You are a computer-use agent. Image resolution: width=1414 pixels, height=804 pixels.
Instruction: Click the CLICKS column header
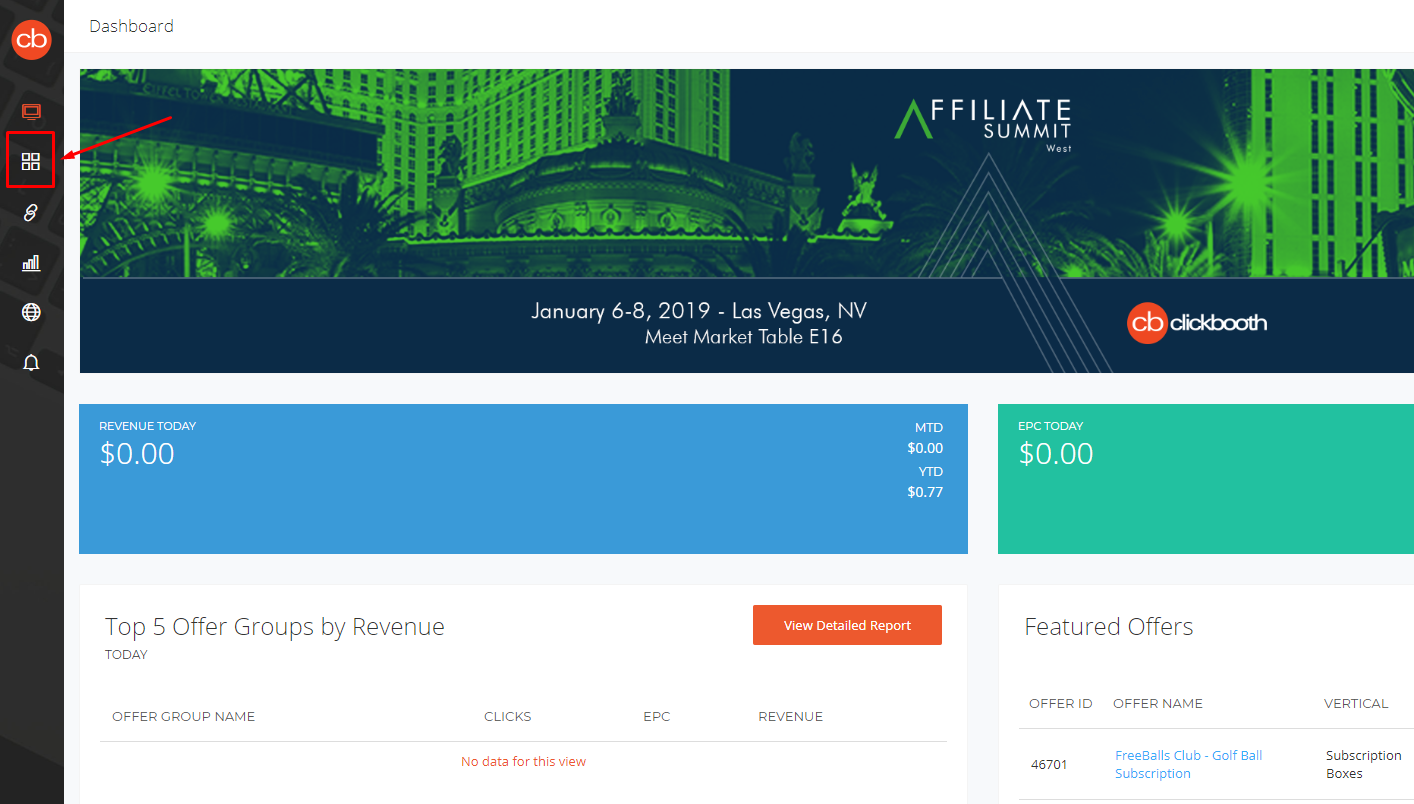click(508, 716)
